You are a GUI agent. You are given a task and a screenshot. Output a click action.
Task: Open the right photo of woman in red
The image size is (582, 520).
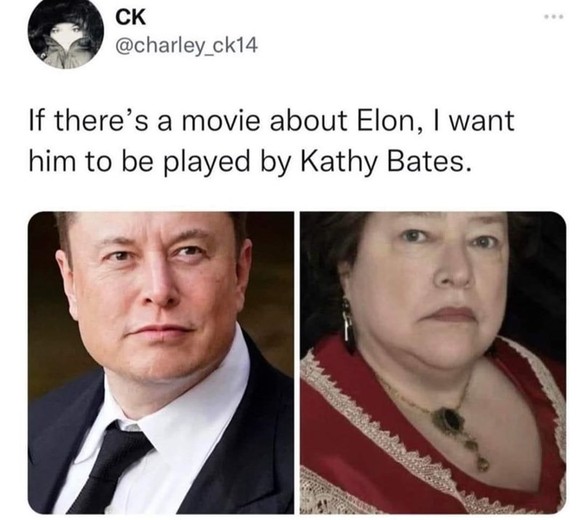[x=433, y=363]
